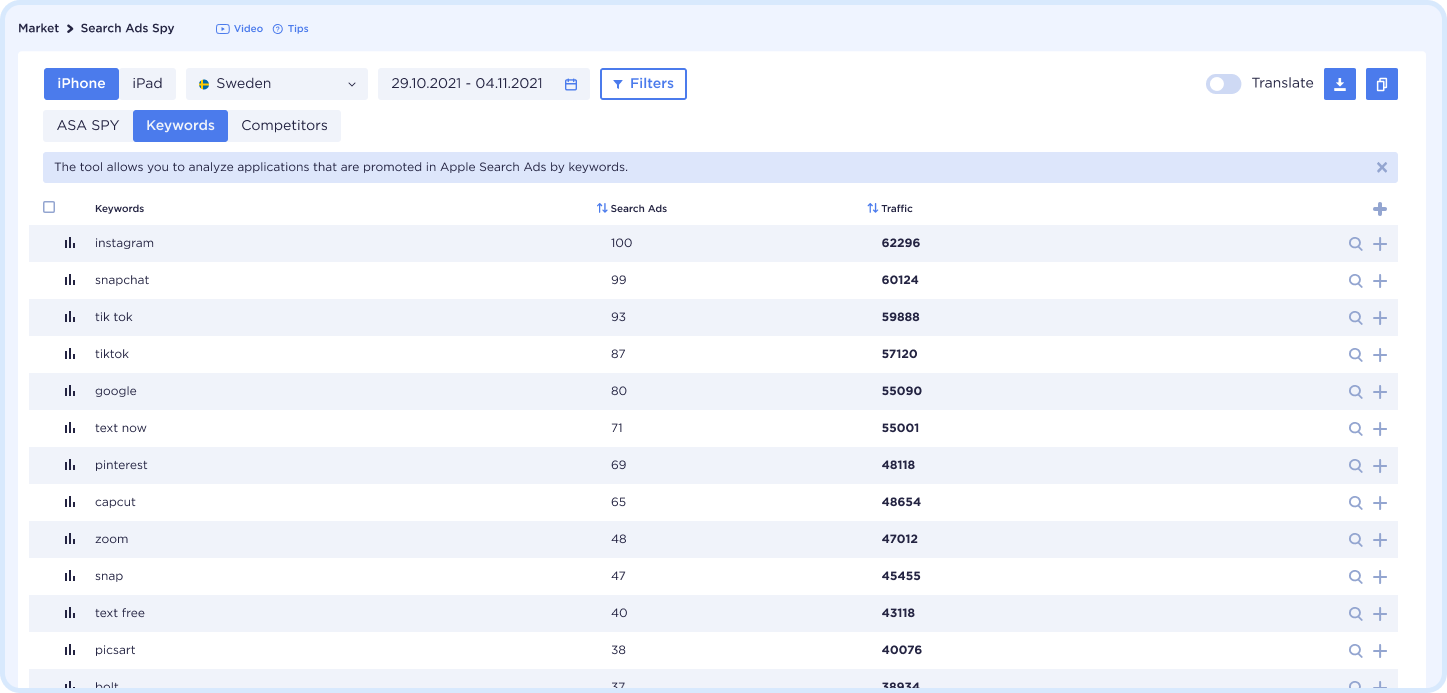1447x693 pixels.
Task: Switch device to iPad
Action: point(147,84)
